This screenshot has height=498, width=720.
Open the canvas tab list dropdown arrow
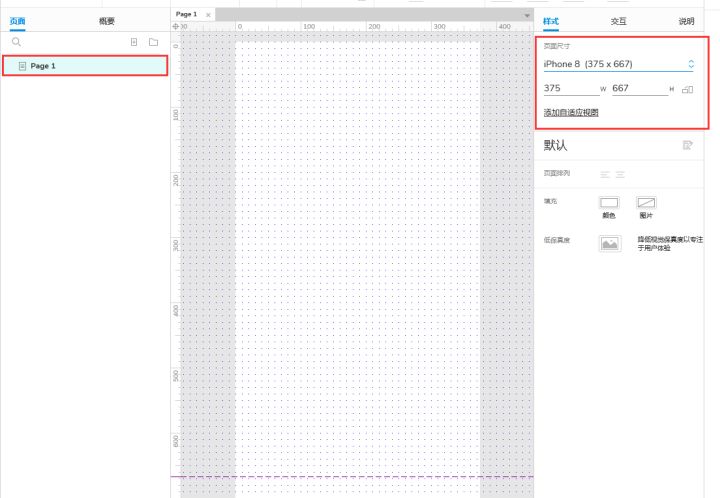pyautogui.click(x=528, y=16)
